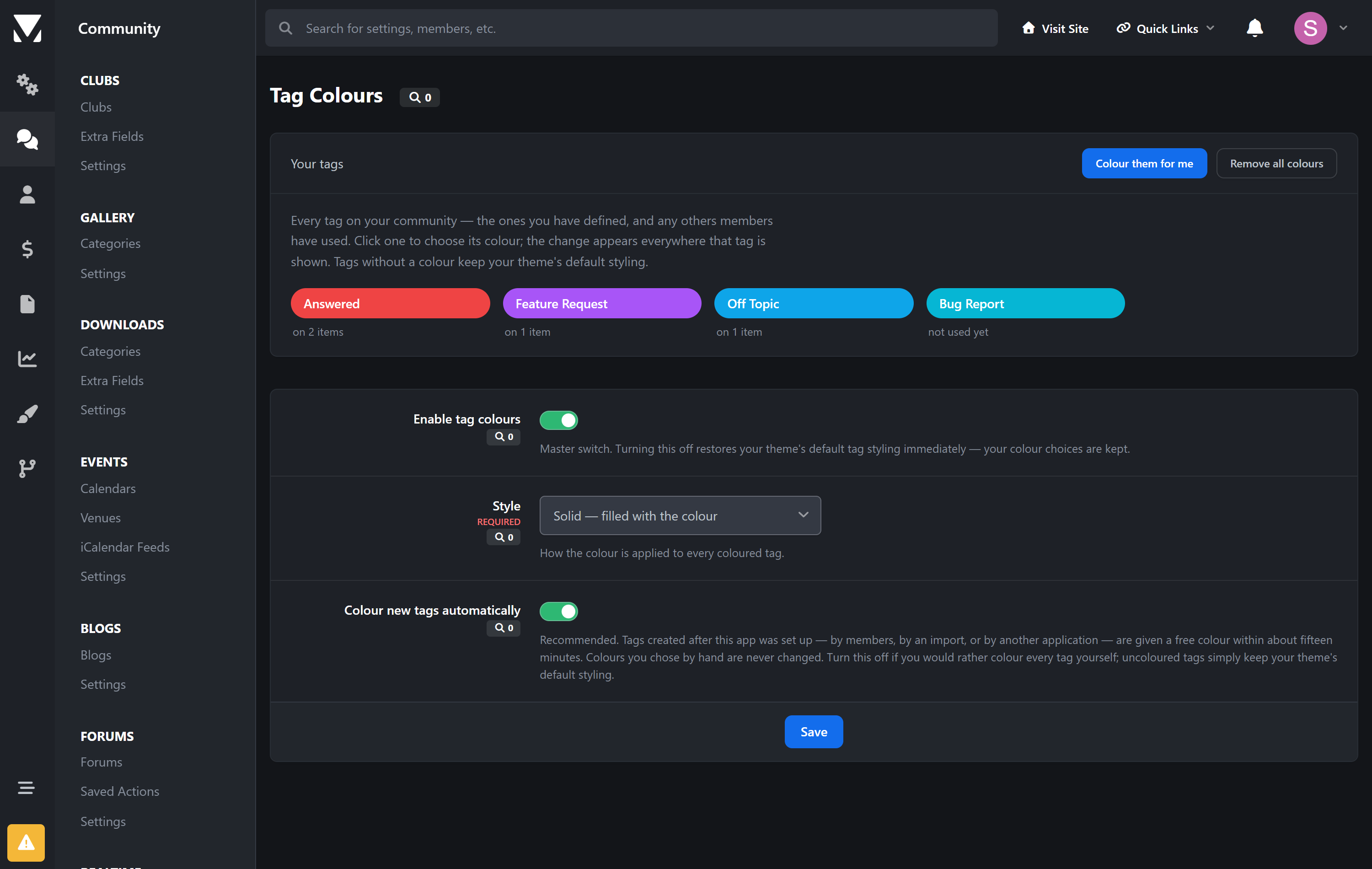The image size is (1372, 869).
Task: Click the CLUBS section heading
Action: coord(100,80)
